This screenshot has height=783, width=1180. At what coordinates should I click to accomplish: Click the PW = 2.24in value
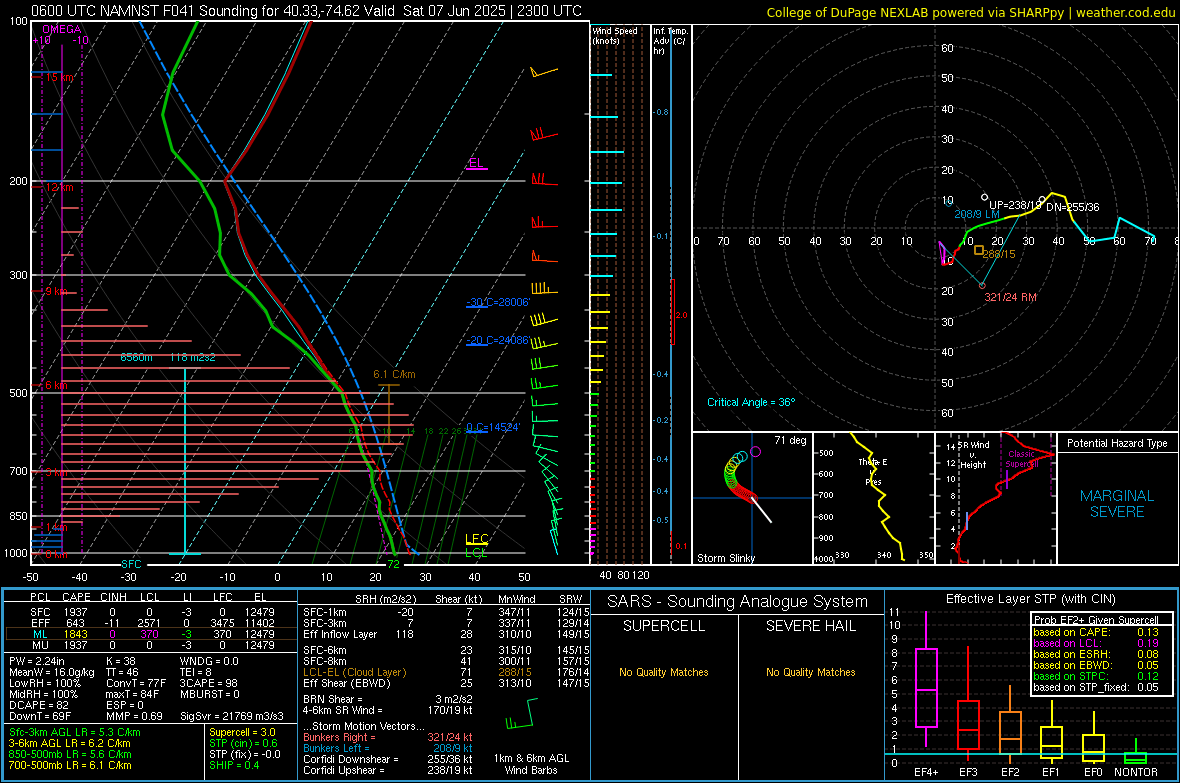tap(37, 661)
